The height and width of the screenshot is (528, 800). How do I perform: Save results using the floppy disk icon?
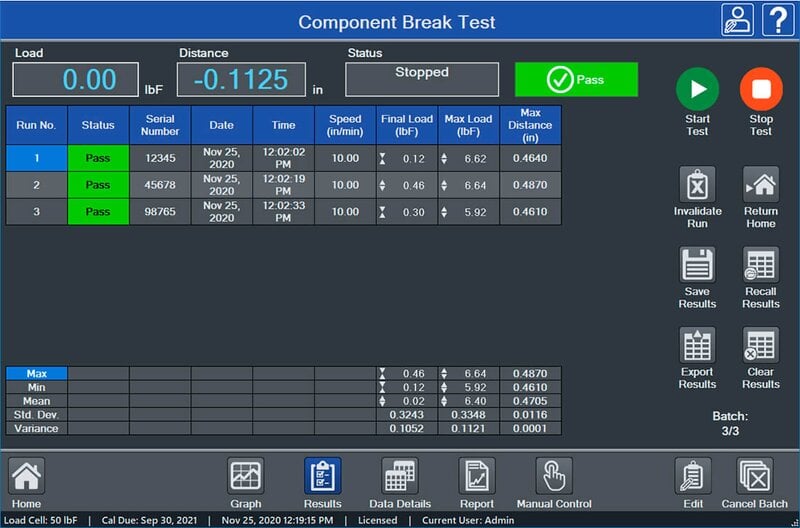tap(697, 265)
